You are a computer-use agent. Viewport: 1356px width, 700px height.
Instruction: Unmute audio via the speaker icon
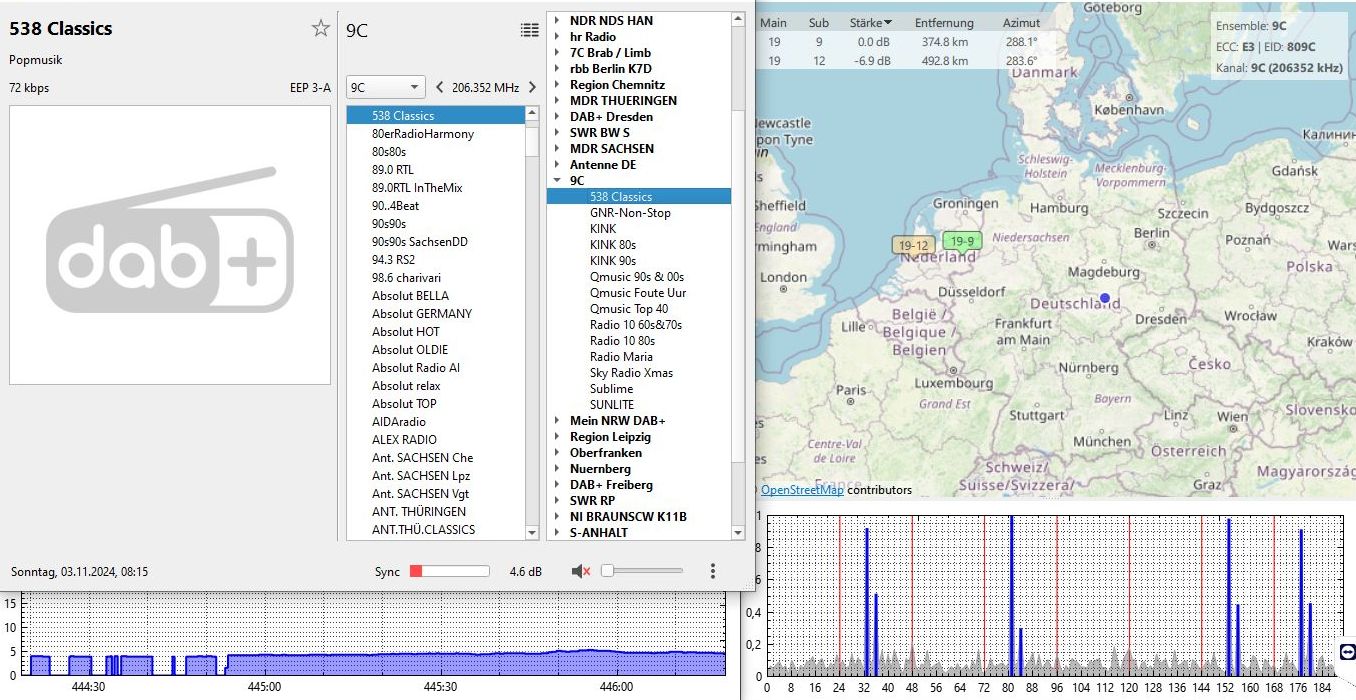point(580,571)
